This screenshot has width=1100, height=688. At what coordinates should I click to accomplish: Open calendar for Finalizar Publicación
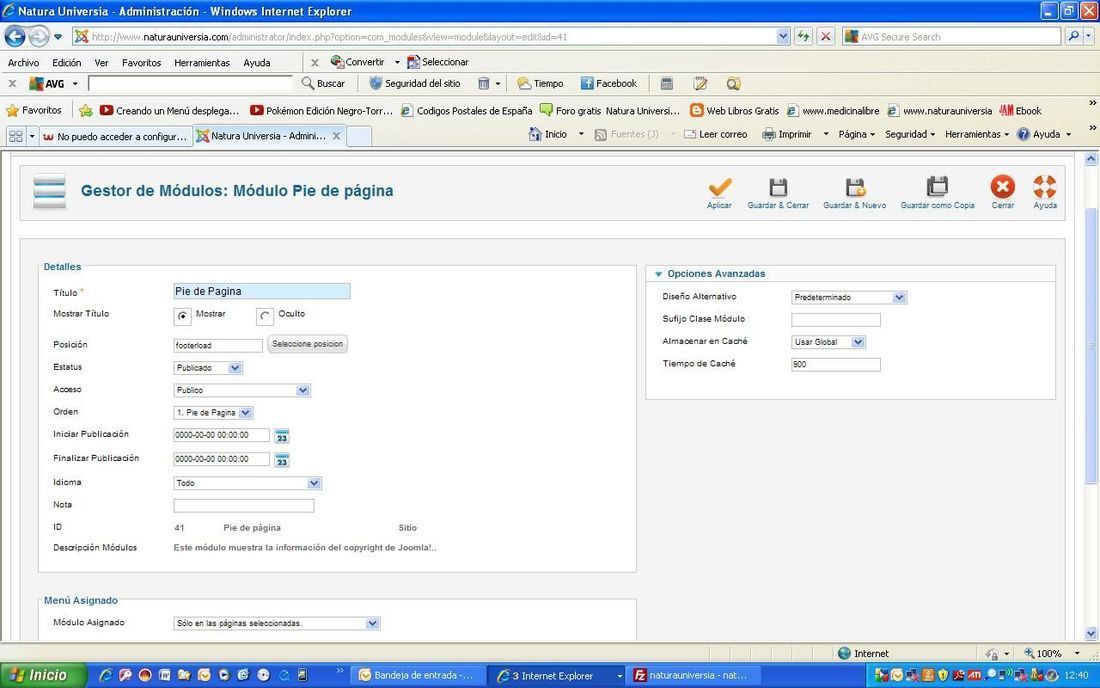point(281,460)
